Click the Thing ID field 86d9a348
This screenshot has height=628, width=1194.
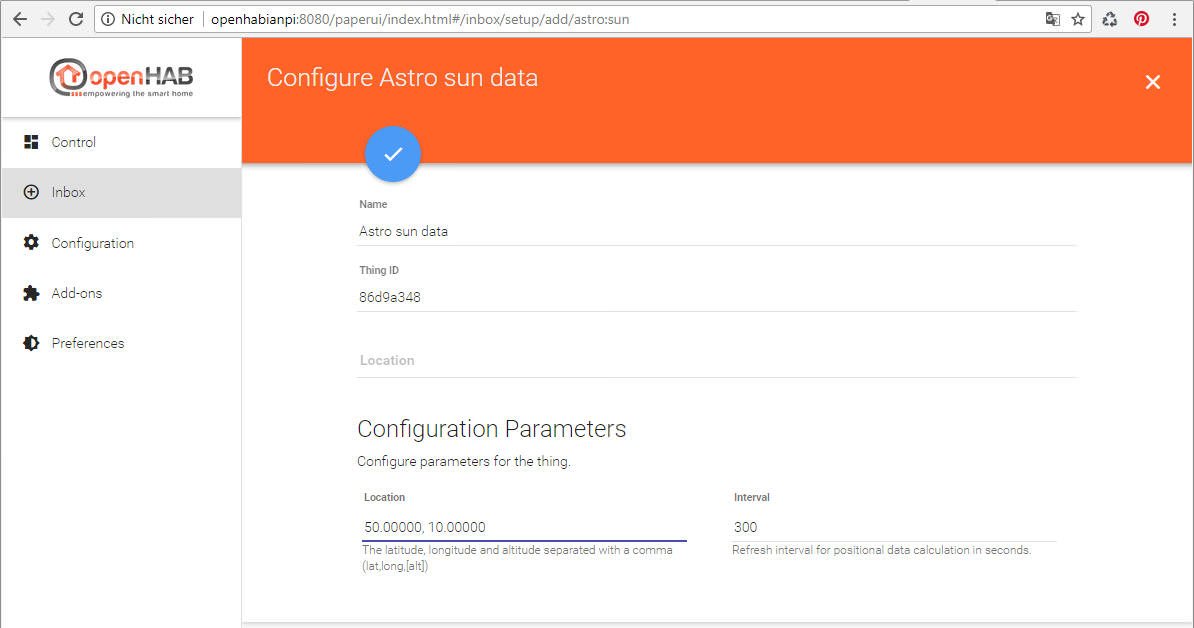[x=717, y=298]
